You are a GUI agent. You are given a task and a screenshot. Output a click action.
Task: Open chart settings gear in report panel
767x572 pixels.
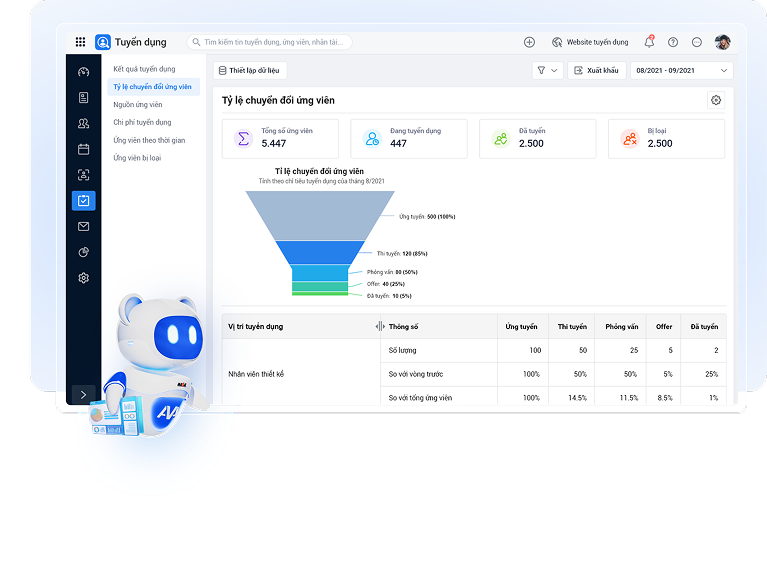click(715, 100)
